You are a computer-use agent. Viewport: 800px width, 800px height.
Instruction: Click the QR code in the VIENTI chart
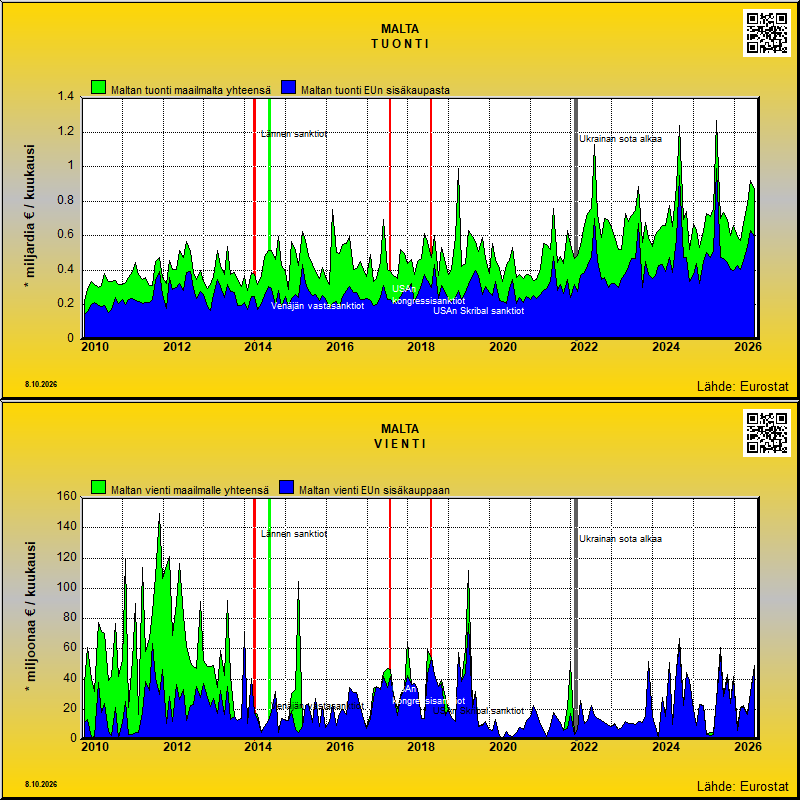click(x=766, y=433)
